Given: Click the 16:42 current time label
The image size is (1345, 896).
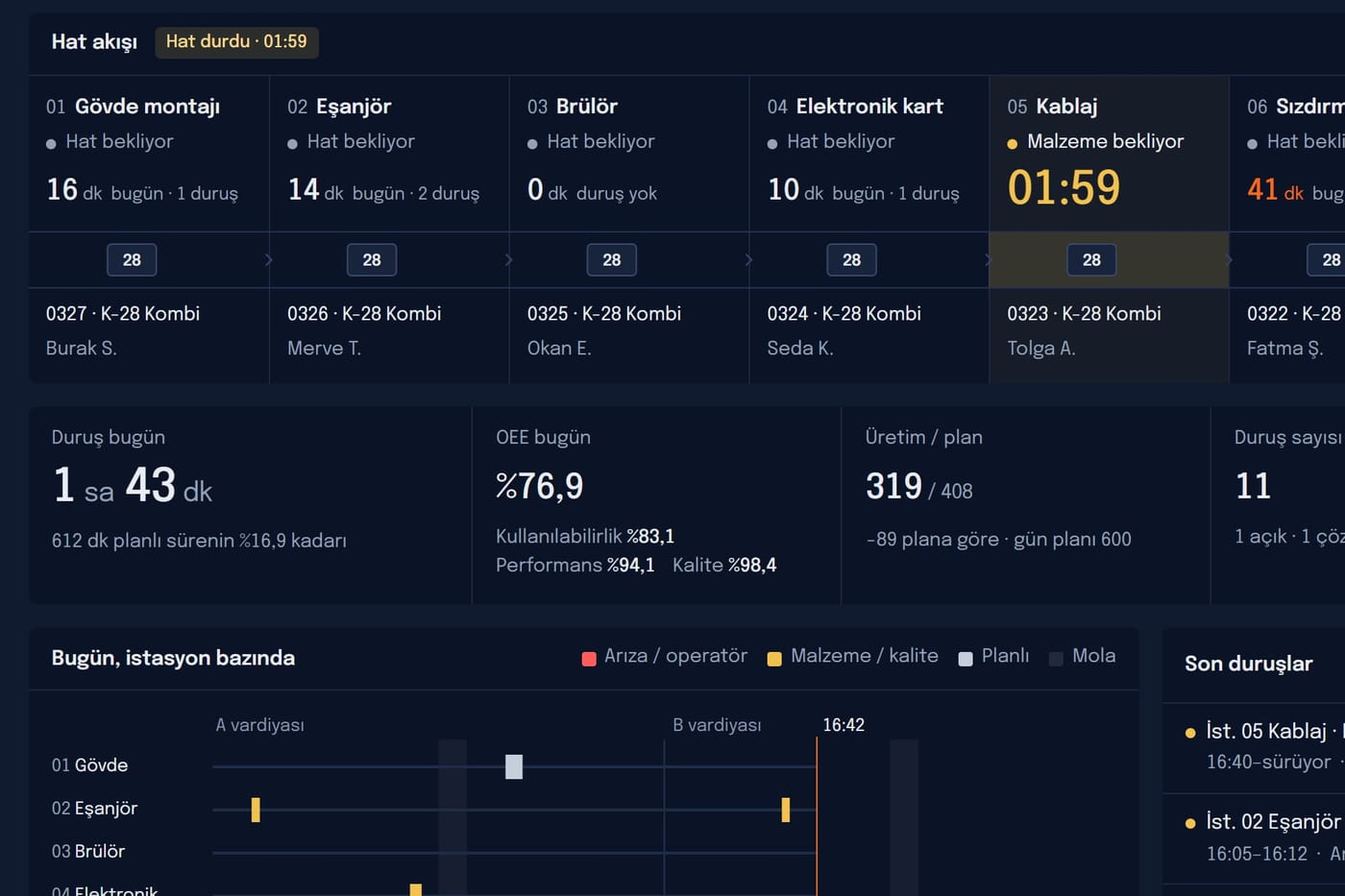Looking at the screenshot, I should 844,725.
